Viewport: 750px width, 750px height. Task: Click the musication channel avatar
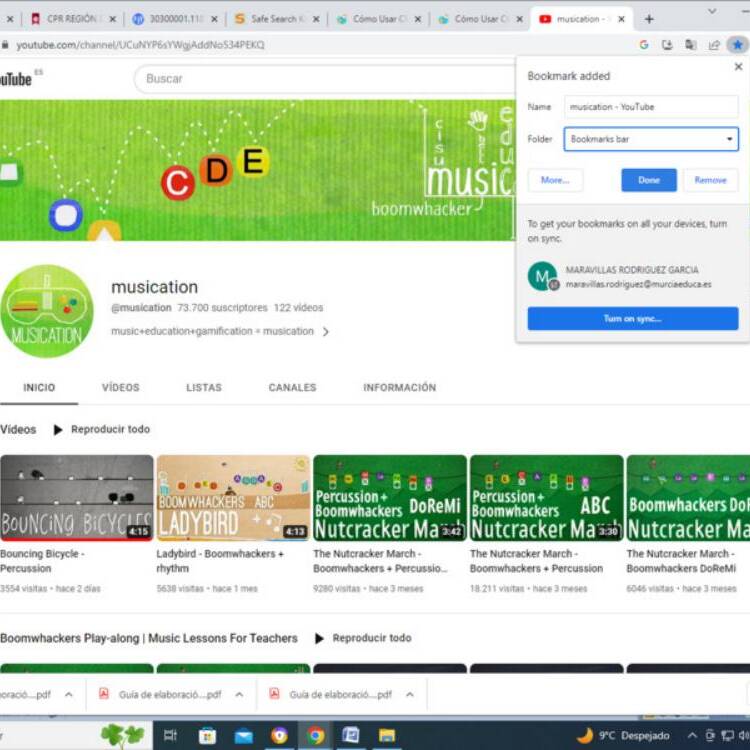(x=47, y=311)
